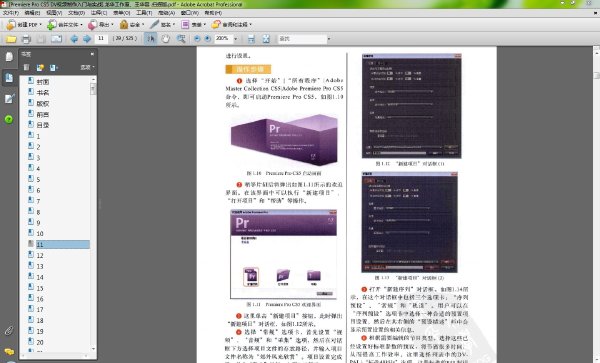Open the Document menu
600x363 pixels.
pos(76,13)
